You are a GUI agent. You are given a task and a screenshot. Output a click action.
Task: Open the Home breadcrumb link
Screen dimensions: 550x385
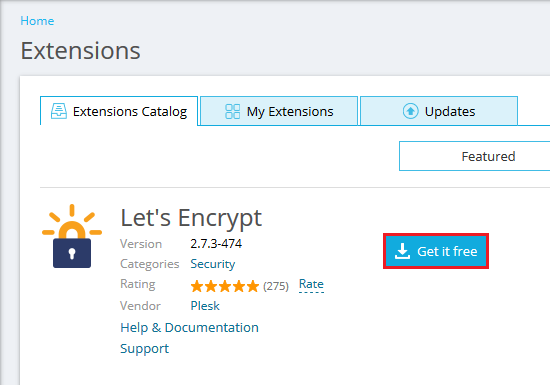click(37, 21)
